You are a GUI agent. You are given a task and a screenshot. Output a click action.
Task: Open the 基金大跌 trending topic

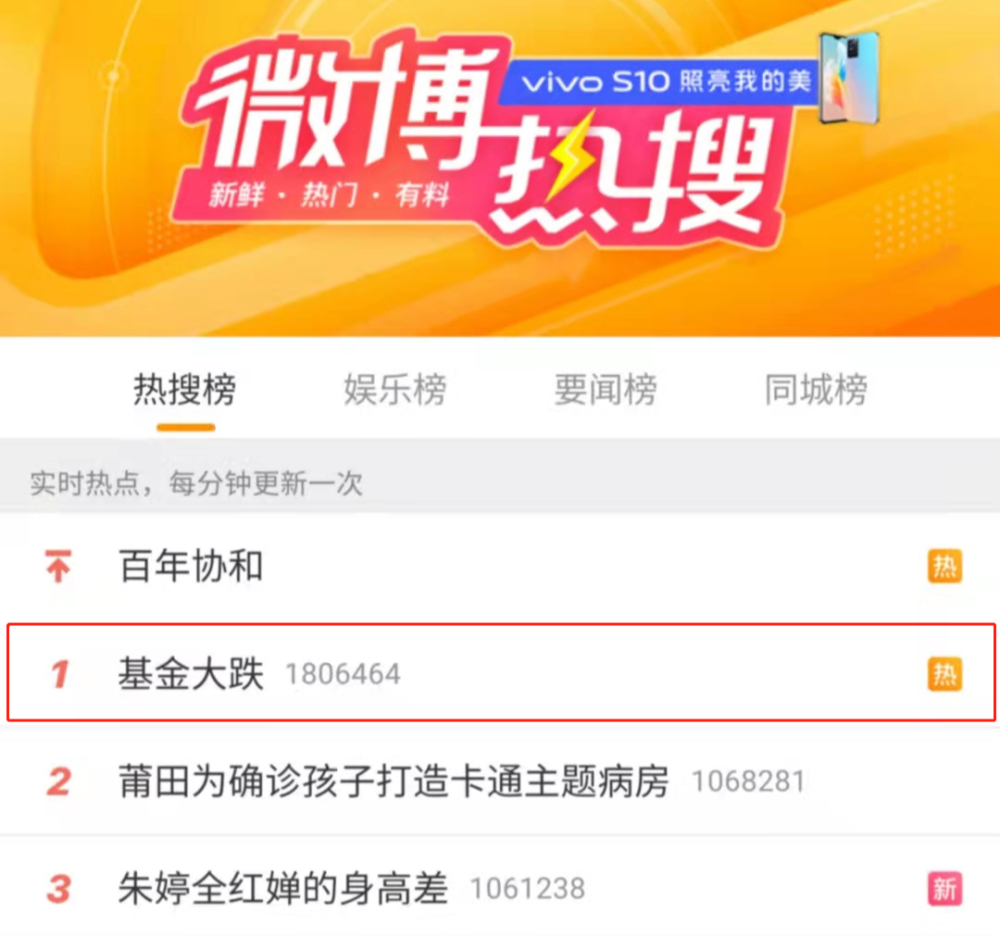click(500, 674)
